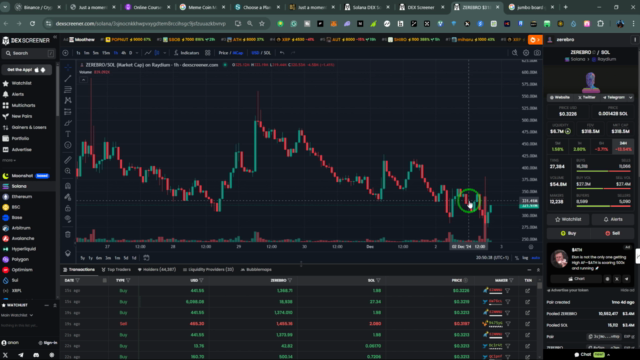The height and width of the screenshot is (360, 640).
Task: Open token Telegram link
Action: (x=614, y=98)
